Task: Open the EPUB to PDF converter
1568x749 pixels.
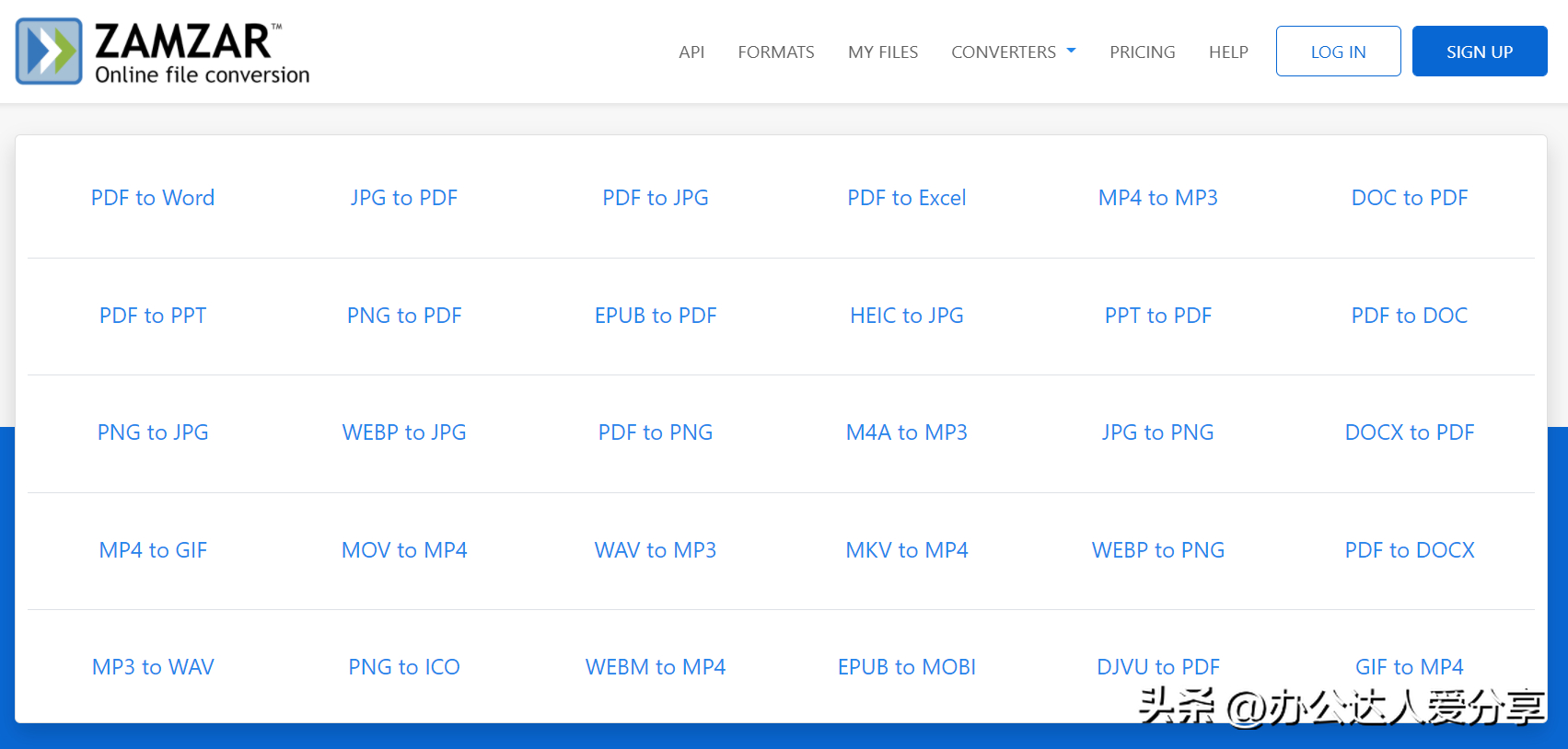Action: coord(656,316)
